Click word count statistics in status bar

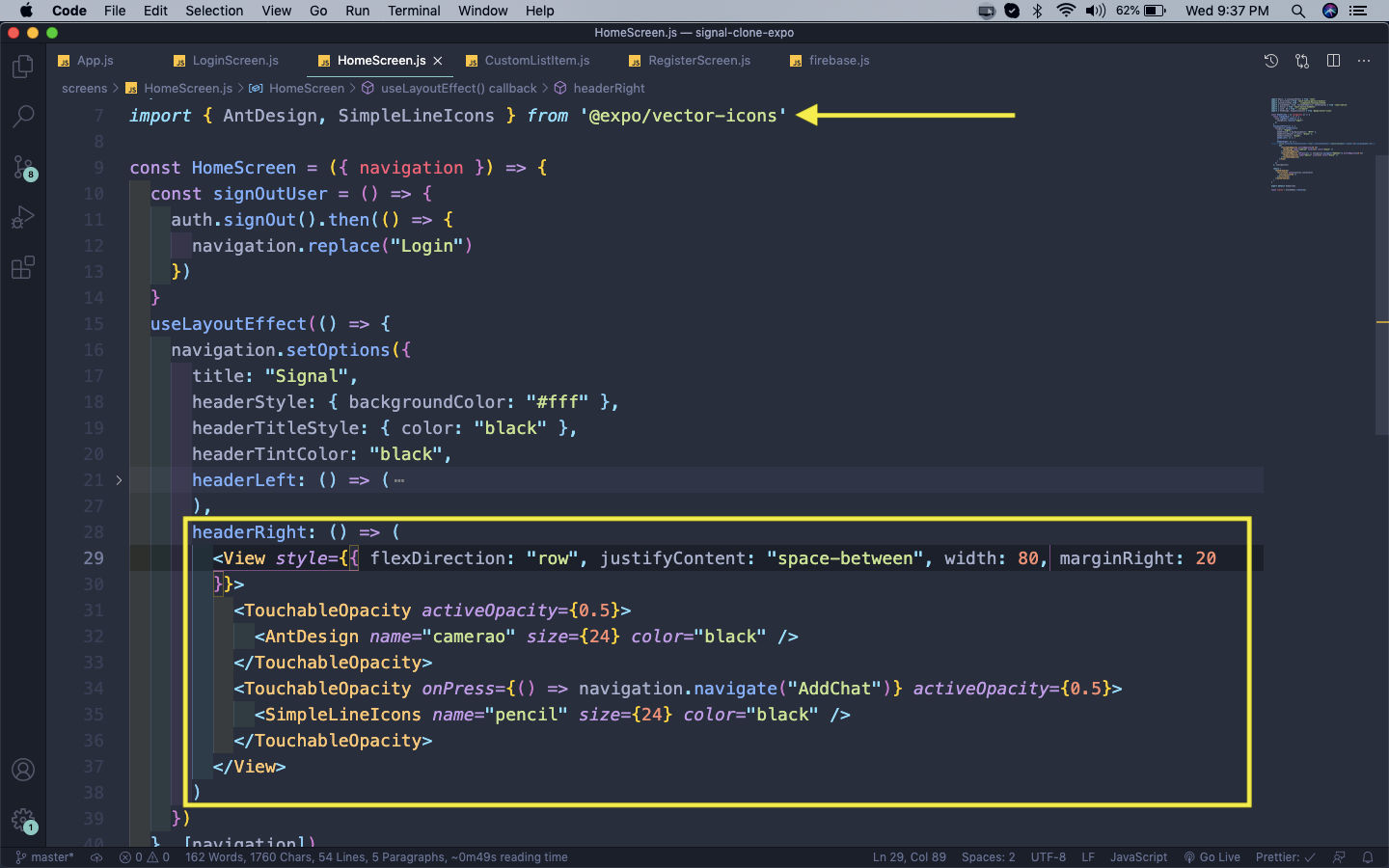pos(376,857)
